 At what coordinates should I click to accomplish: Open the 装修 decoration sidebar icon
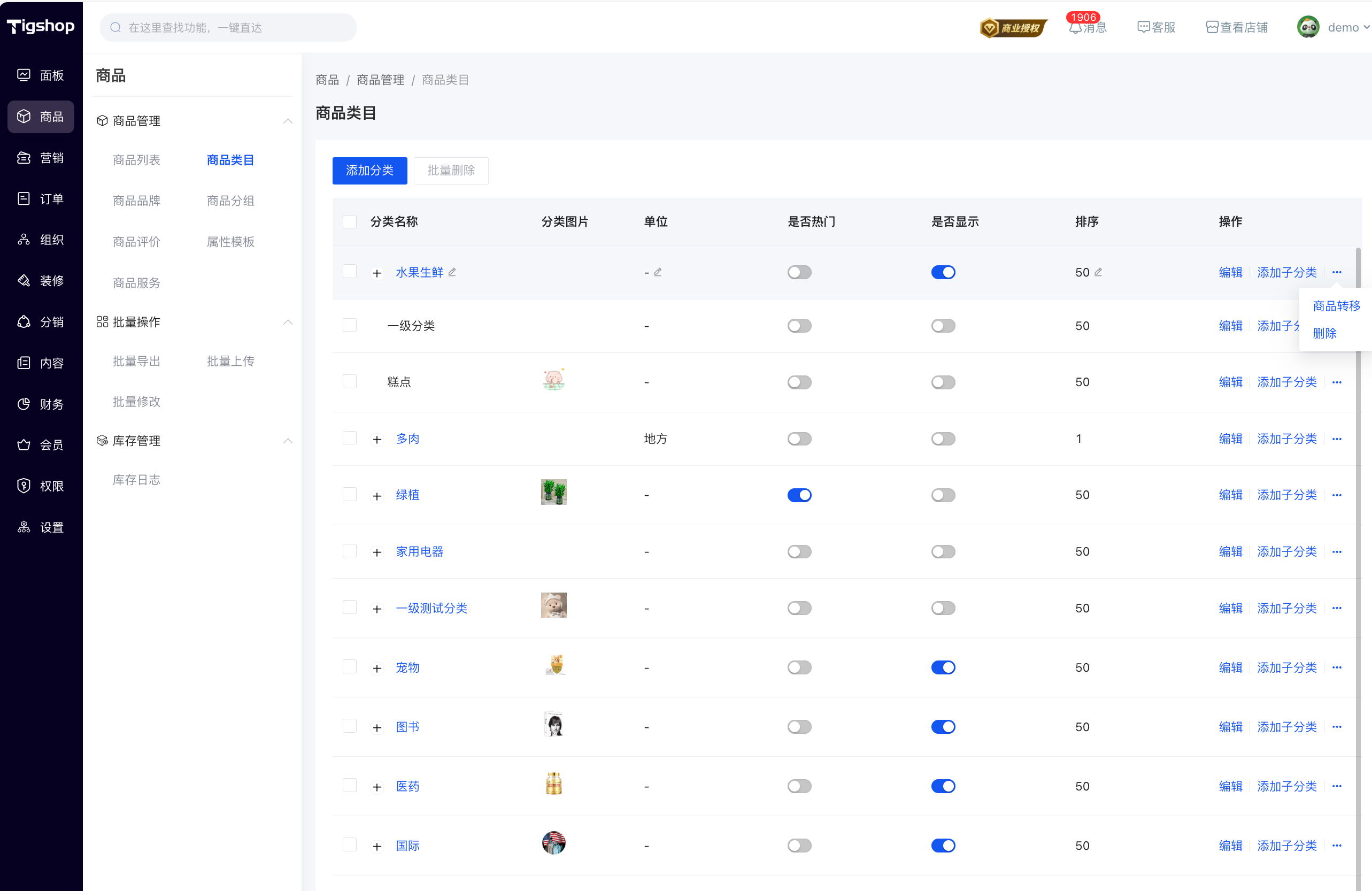24,281
